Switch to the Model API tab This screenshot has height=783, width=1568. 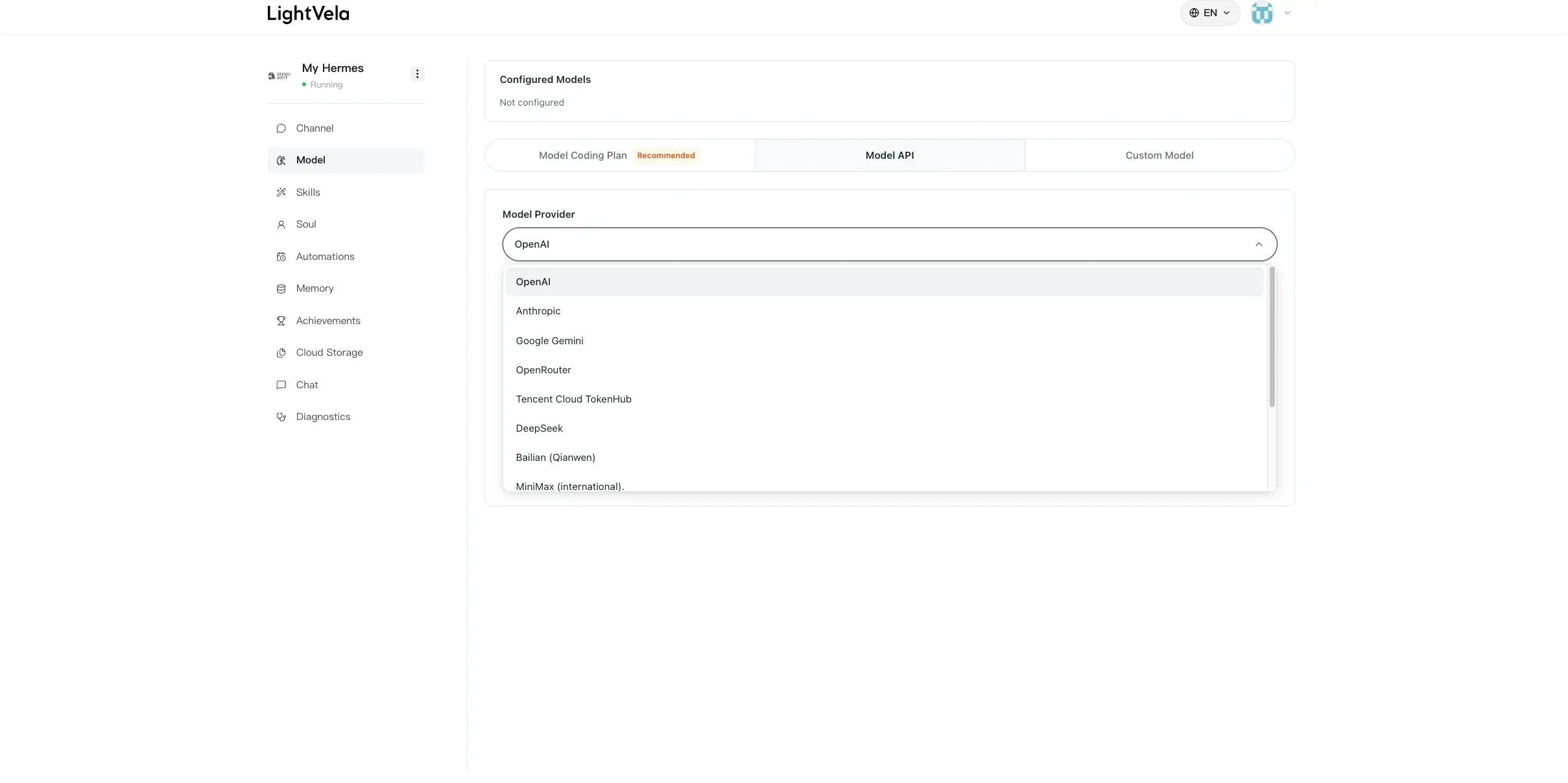click(890, 156)
